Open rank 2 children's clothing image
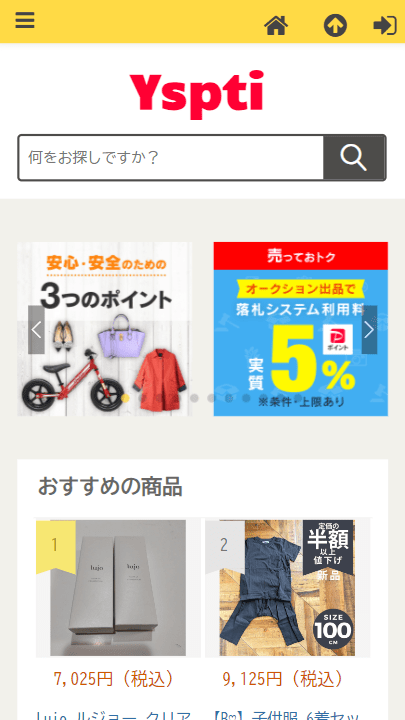The image size is (405, 720). 287,588
